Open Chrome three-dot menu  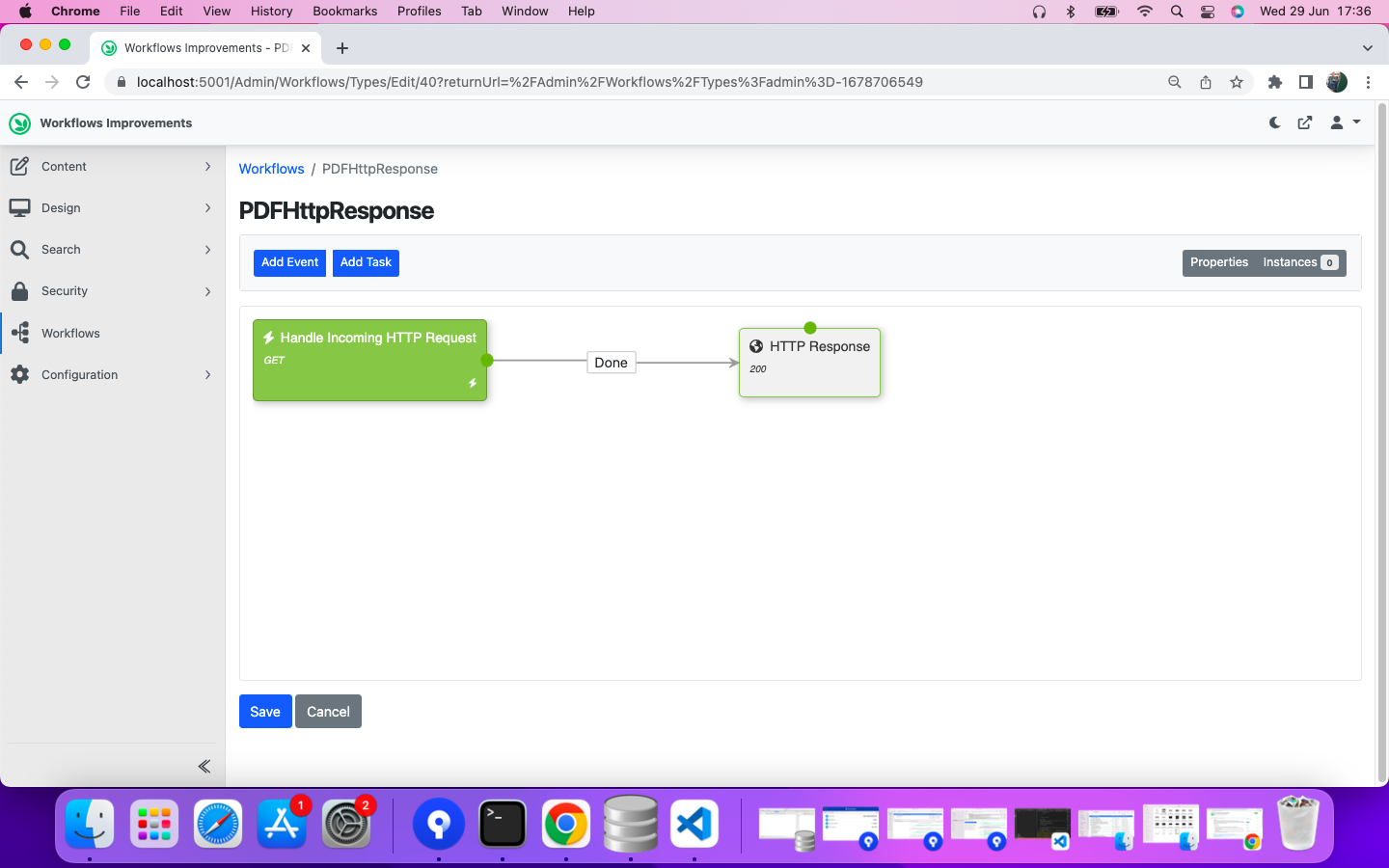pos(1368,82)
